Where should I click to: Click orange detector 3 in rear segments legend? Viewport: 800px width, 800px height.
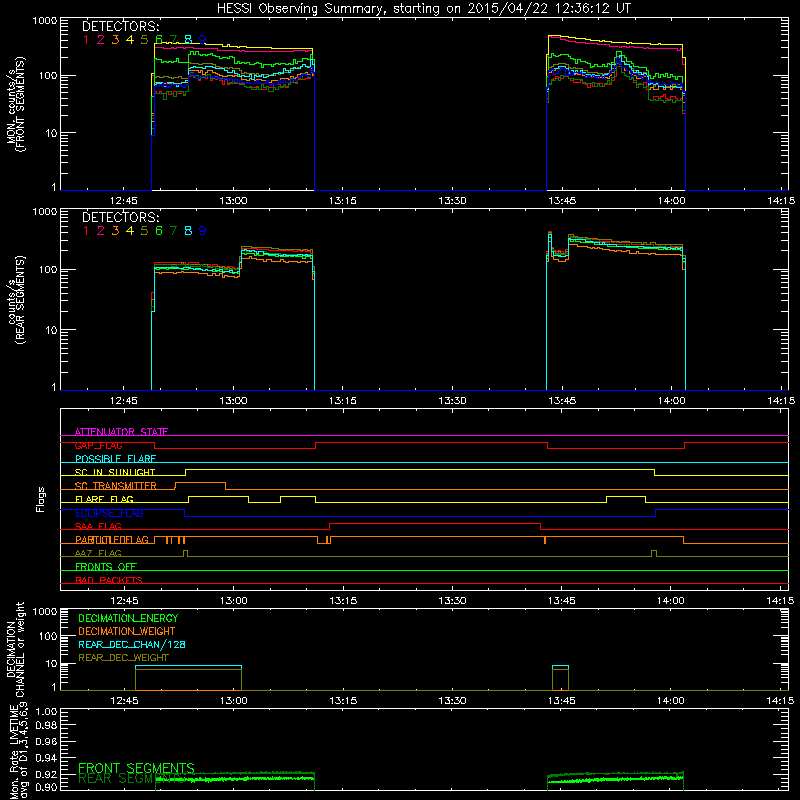115,231
